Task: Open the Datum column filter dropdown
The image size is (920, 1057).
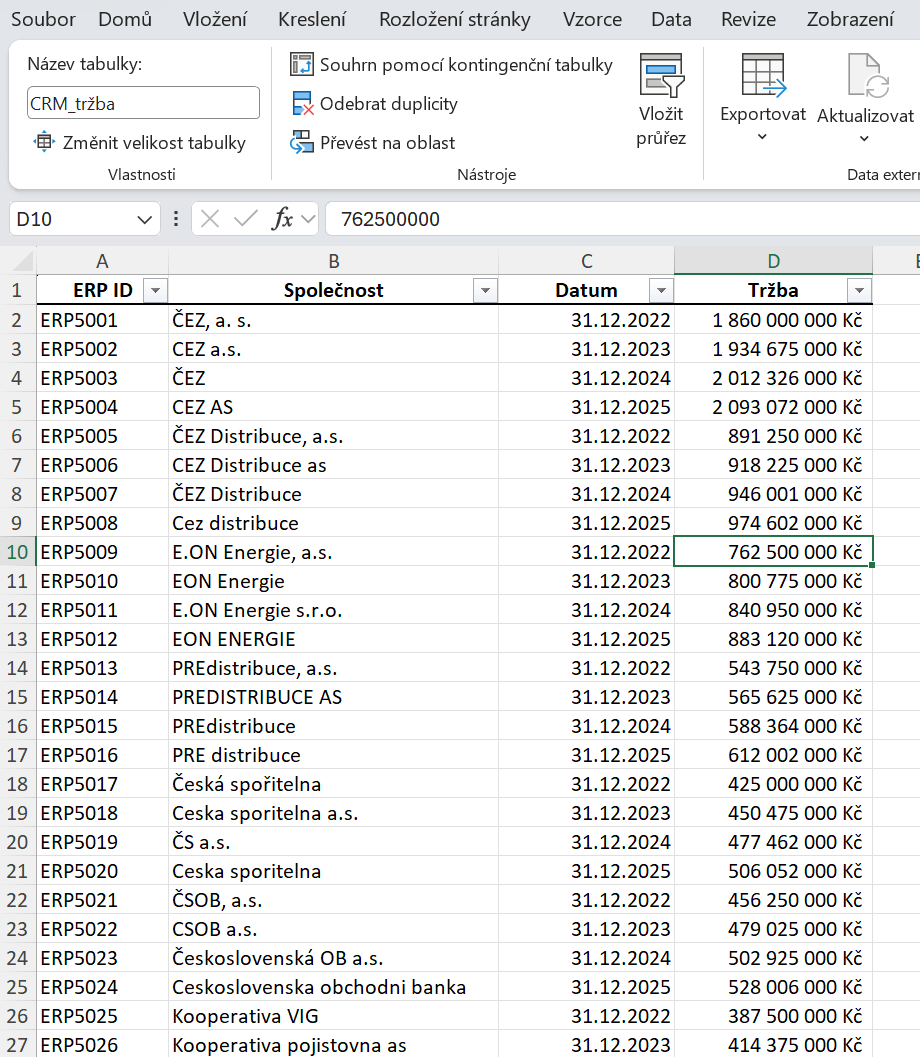Action: click(x=661, y=291)
